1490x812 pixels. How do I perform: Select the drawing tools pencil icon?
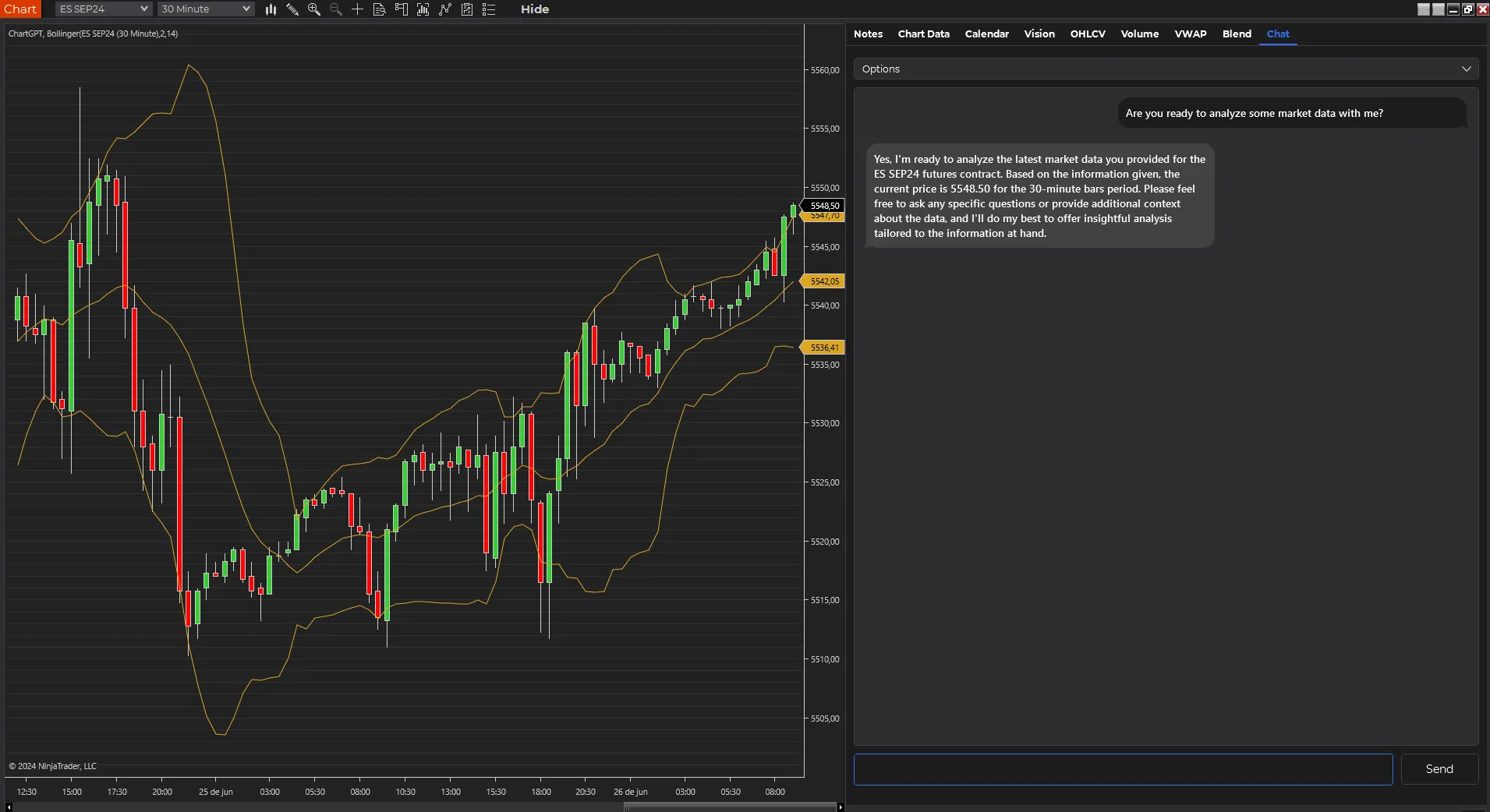(x=292, y=9)
